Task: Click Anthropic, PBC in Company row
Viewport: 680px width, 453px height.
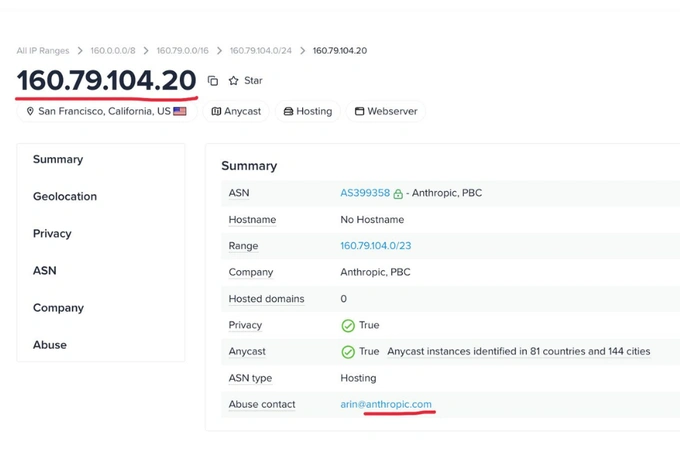Action: tap(375, 272)
